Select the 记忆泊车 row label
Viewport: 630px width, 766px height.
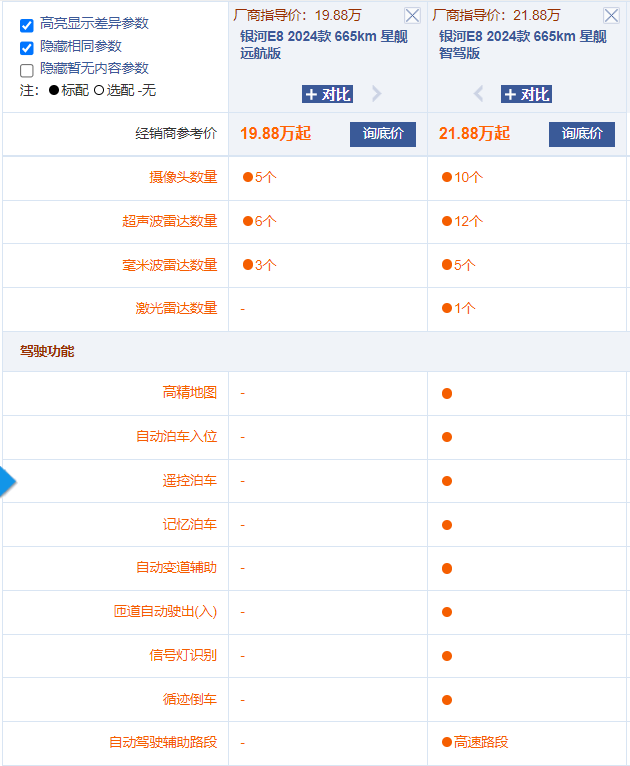click(x=190, y=524)
